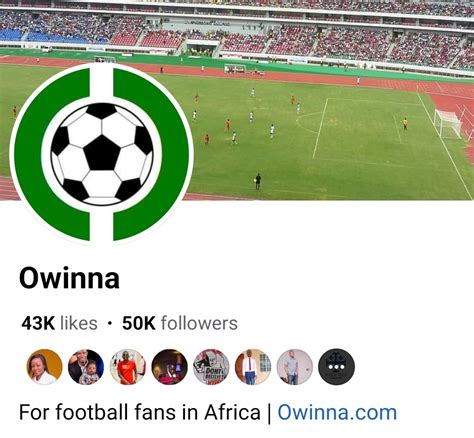Click the Owinna page name heading
Screen dimensions: 474x438
pos(69,278)
